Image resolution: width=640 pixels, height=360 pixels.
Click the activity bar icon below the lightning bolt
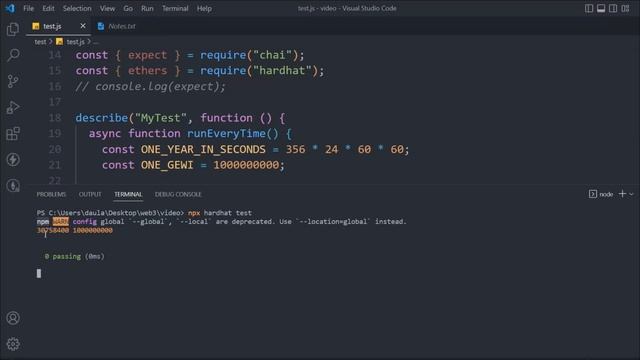[13, 185]
